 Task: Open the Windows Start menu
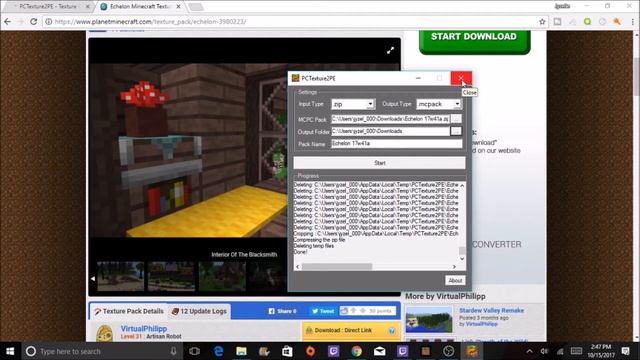(x=11, y=351)
